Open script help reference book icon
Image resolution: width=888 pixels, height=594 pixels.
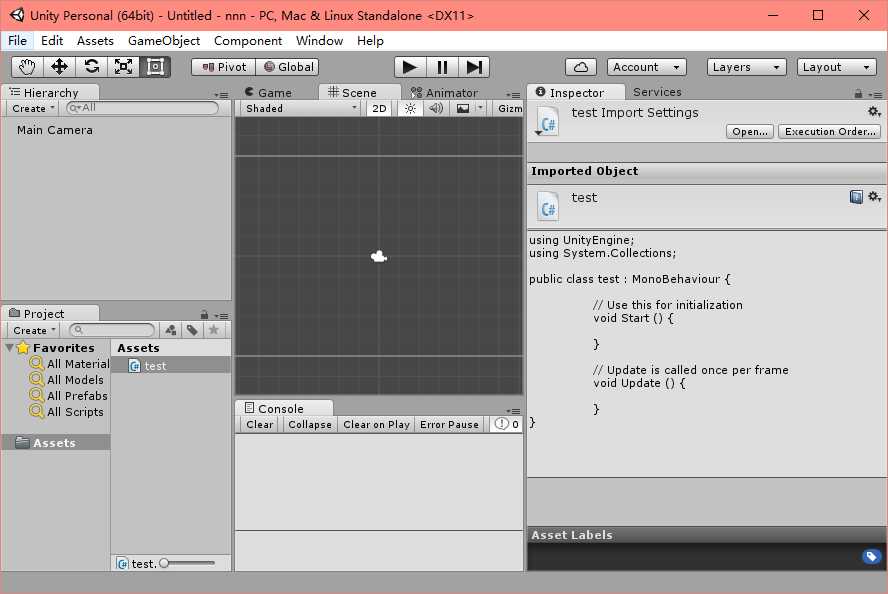click(856, 196)
